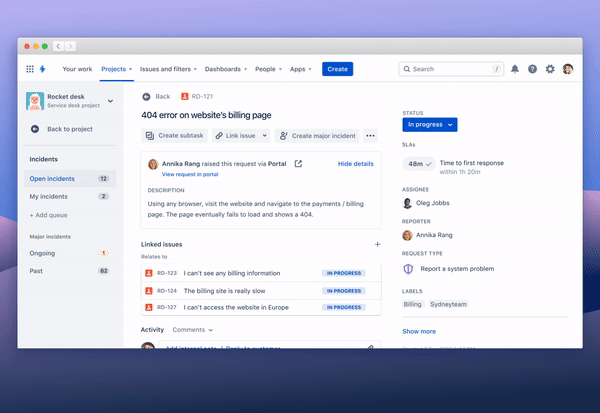600x413 pixels.
Task: Open the settings gear icon
Action: pos(550,69)
